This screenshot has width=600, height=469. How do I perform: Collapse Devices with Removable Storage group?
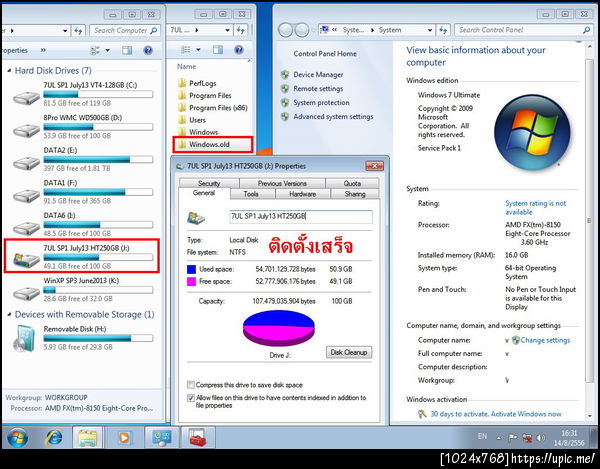tap(9, 314)
